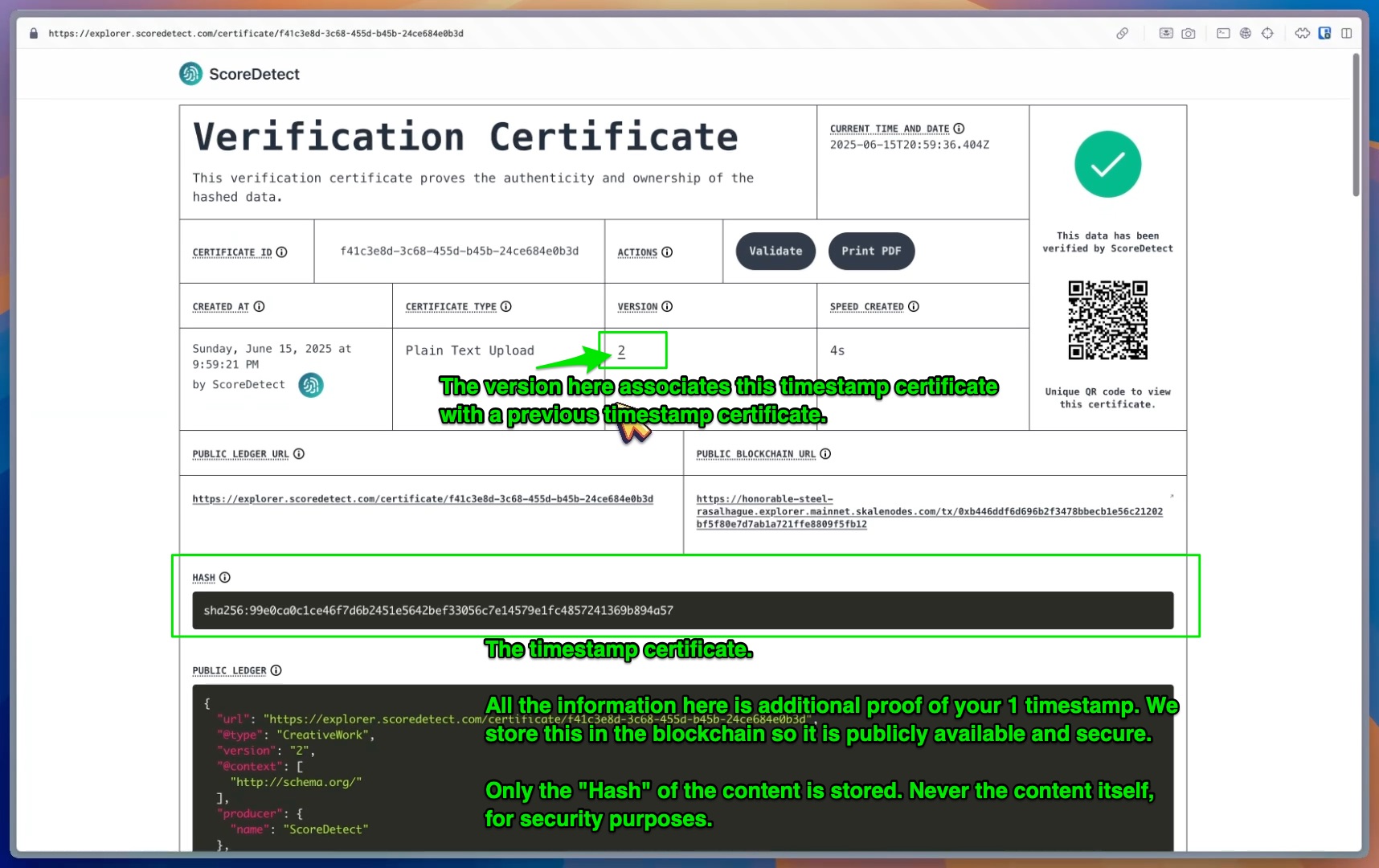Click the "http://schema.org/" JSON line
This screenshot has height=868, width=1379.
coord(296,782)
